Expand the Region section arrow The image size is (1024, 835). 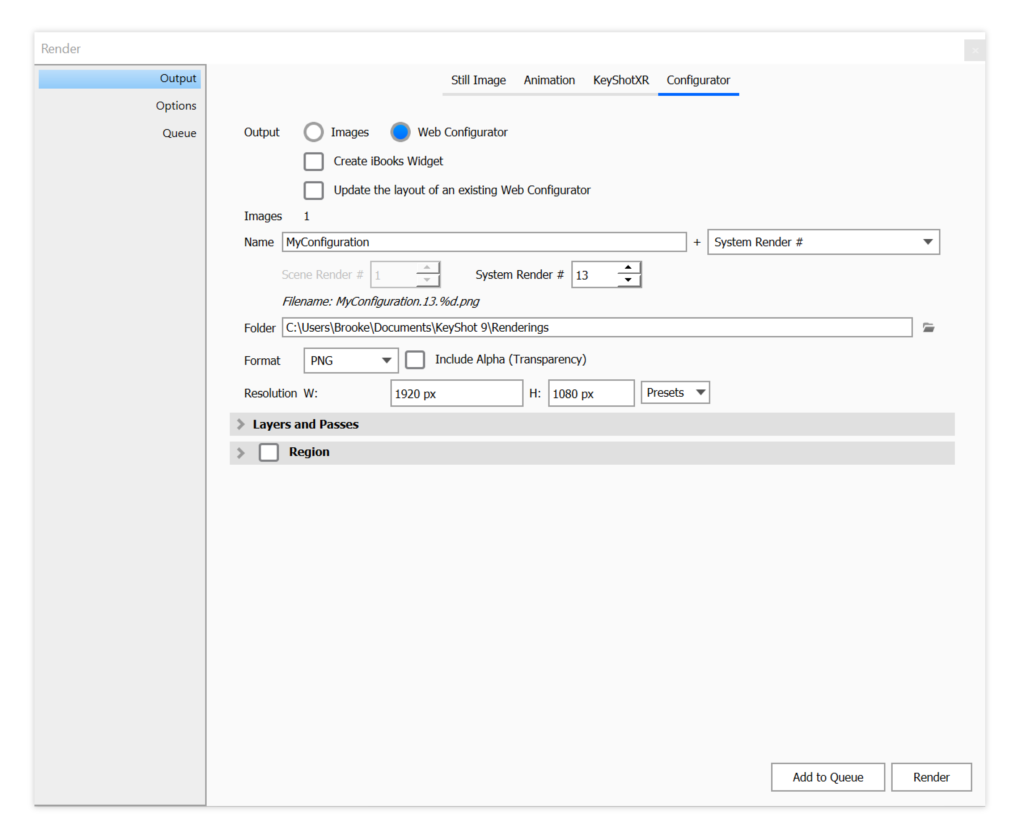241,453
